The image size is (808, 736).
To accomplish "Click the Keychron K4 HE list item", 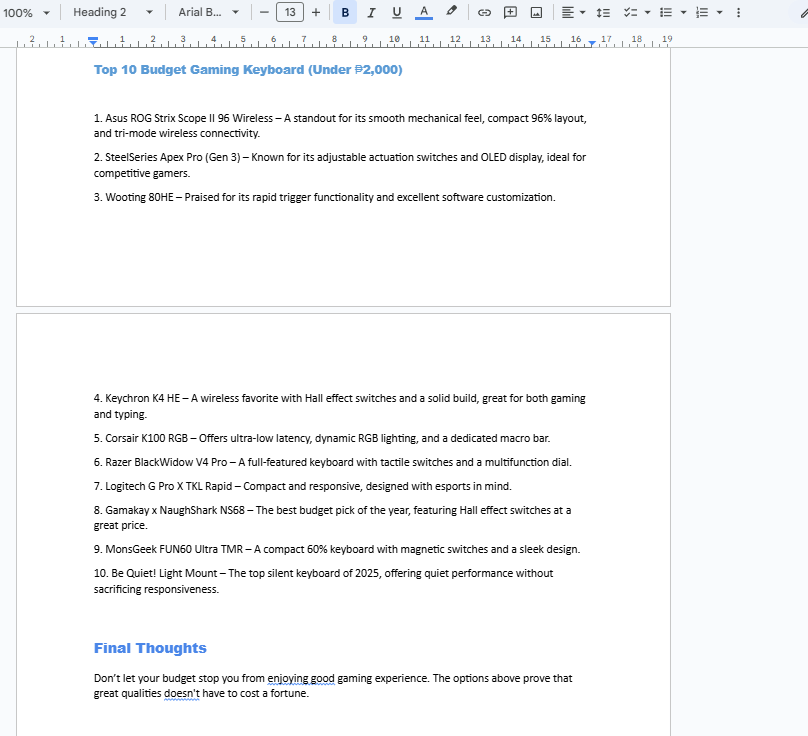I will [x=340, y=406].
